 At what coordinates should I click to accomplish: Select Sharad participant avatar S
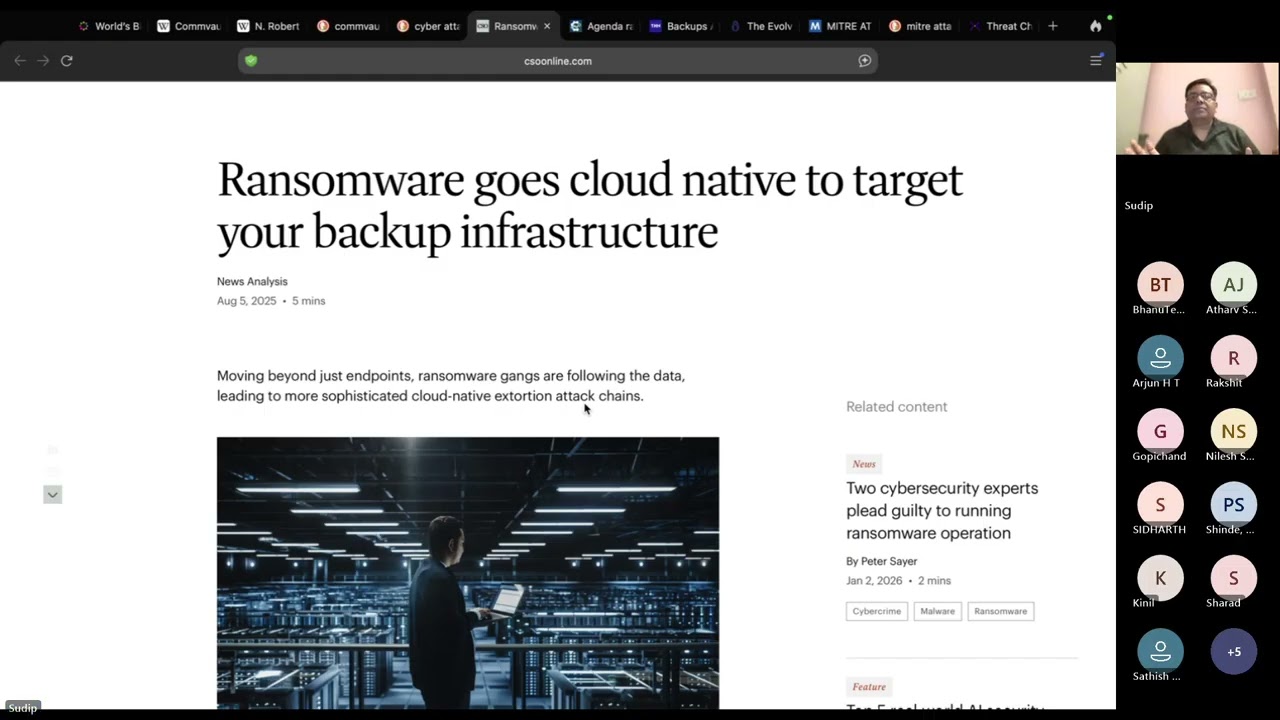point(1233,578)
